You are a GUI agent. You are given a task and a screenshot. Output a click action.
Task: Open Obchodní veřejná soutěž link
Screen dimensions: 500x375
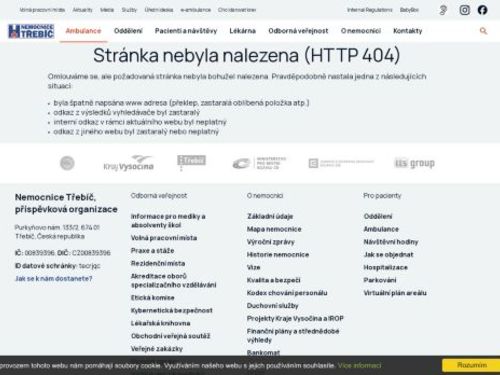coord(170,336)
